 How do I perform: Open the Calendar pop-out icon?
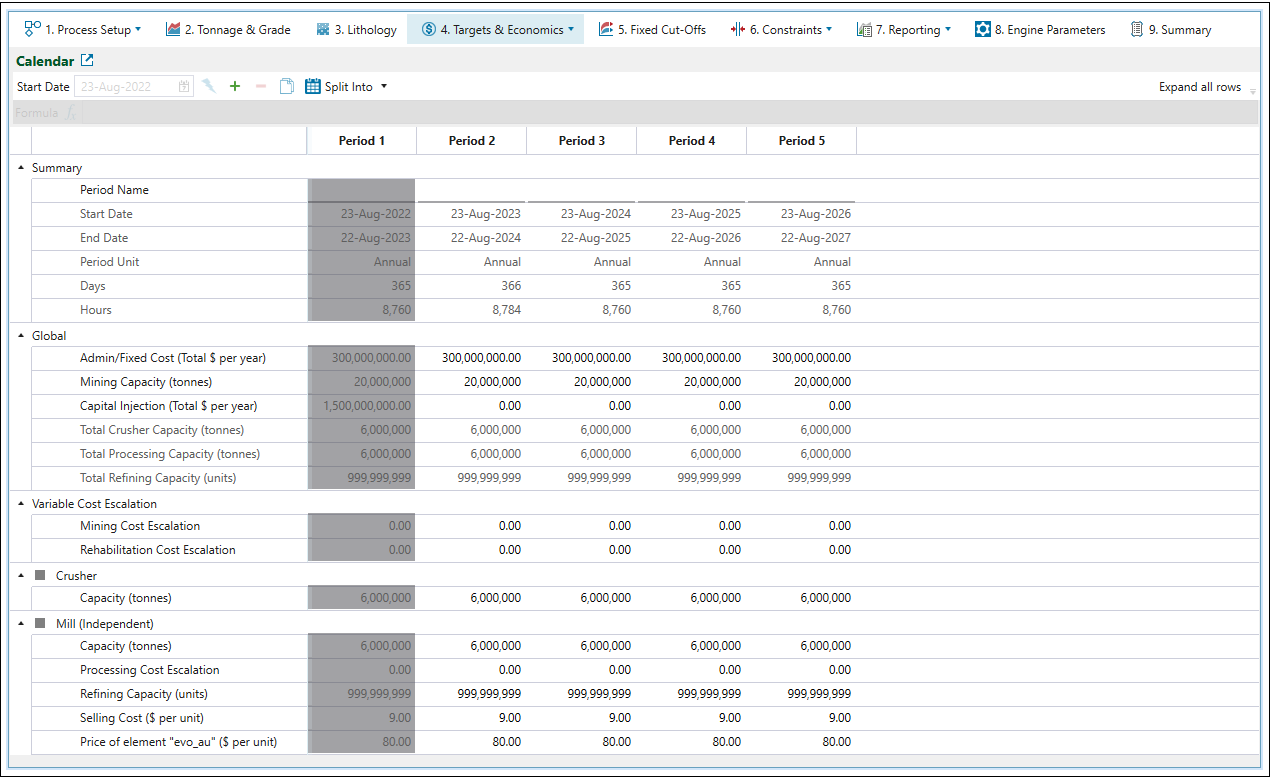coord(87,61)
